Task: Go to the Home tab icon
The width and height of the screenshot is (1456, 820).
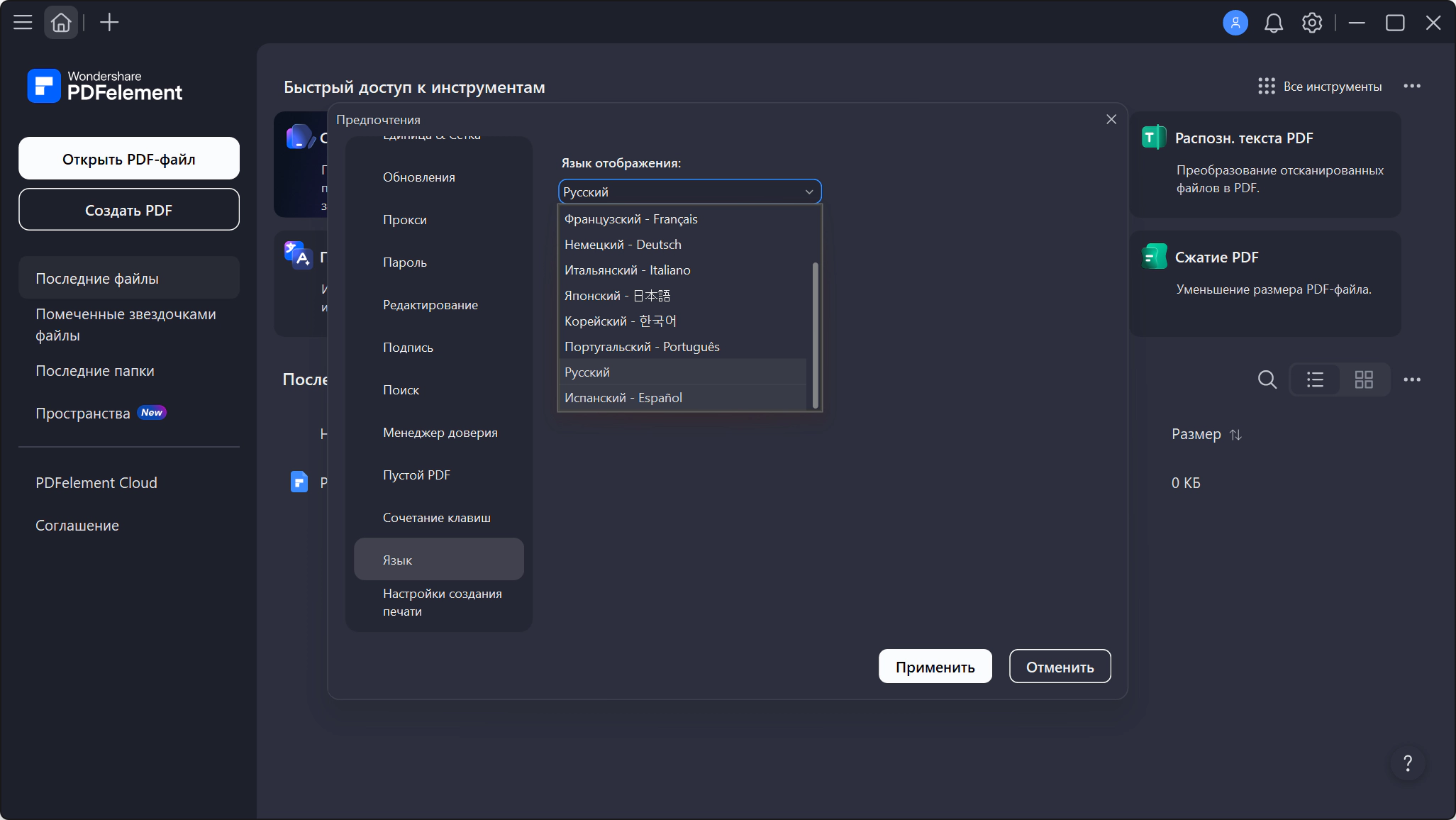Action: click(61, 23)
